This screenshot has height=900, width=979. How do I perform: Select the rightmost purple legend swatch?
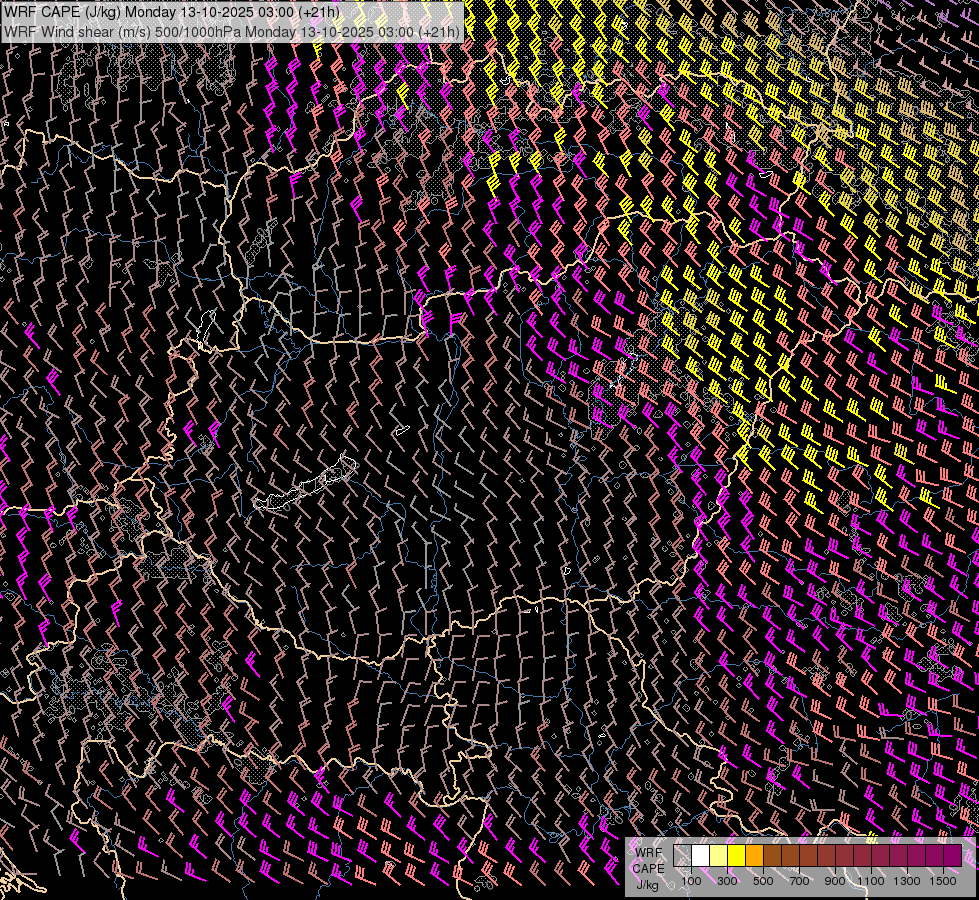(952, 856)
